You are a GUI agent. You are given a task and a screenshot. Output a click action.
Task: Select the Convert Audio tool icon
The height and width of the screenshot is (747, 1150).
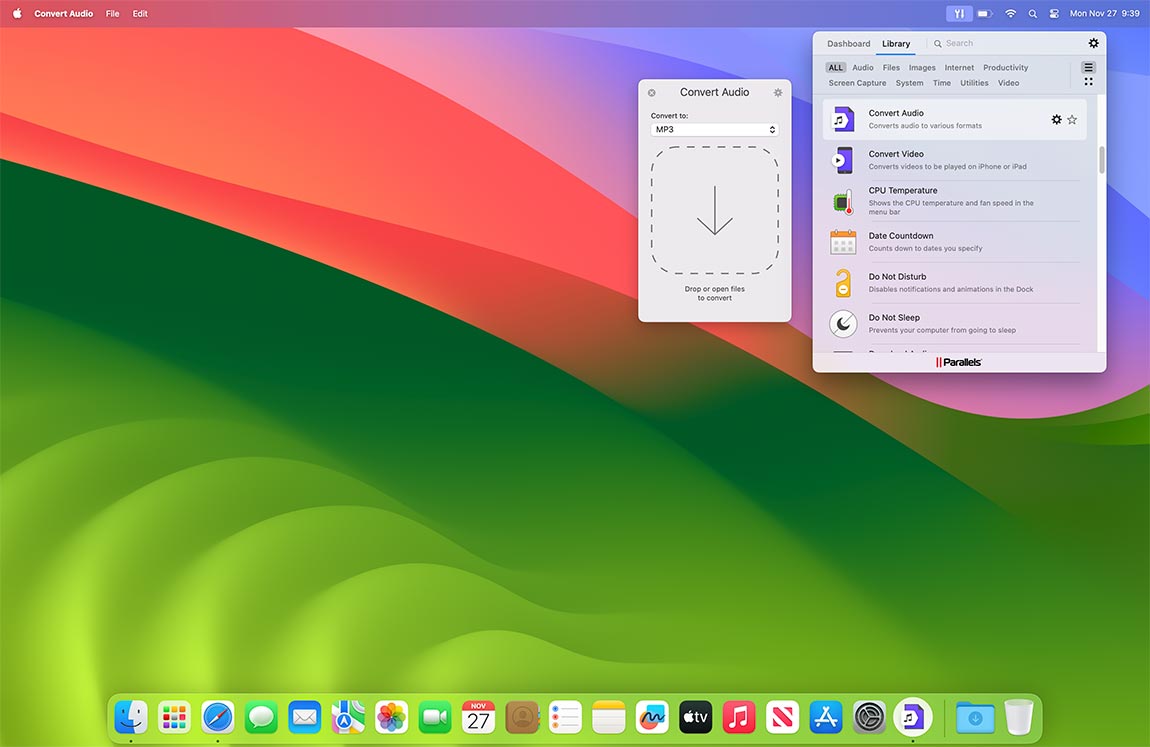click(843, 119)
